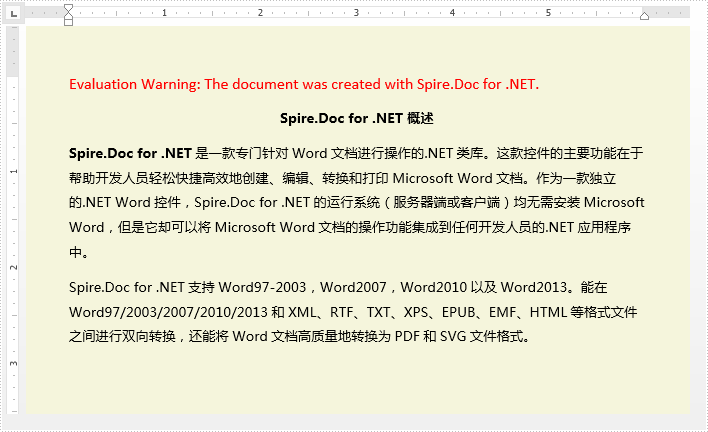Click the text '帮助开发人员'
Viewport: 708px width, 432px height.
click(109, 178)
